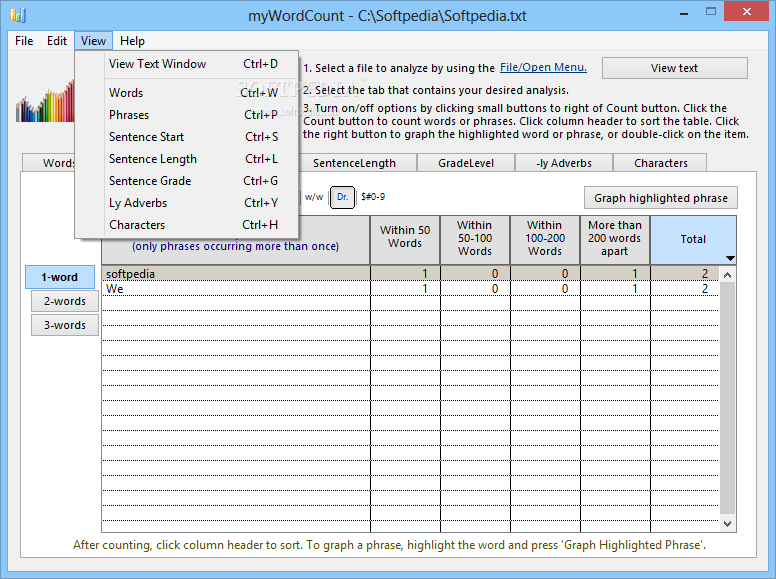
Task: Close the open View menu
Action: (94, 41)
